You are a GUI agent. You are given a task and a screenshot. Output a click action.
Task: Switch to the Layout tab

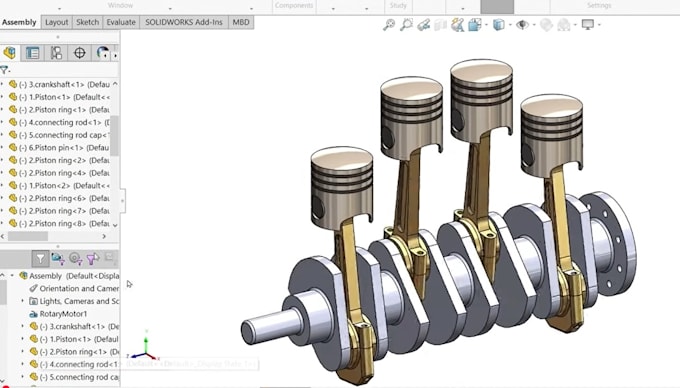(x=56, y=22)
